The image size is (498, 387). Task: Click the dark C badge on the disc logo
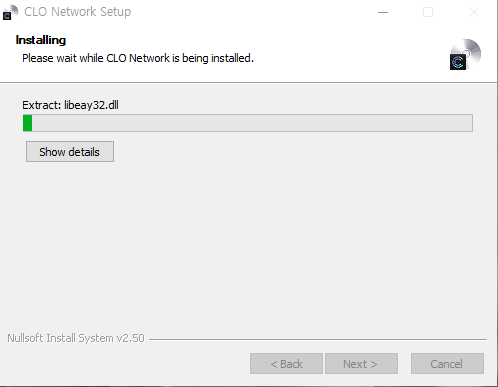coord(458,62)
